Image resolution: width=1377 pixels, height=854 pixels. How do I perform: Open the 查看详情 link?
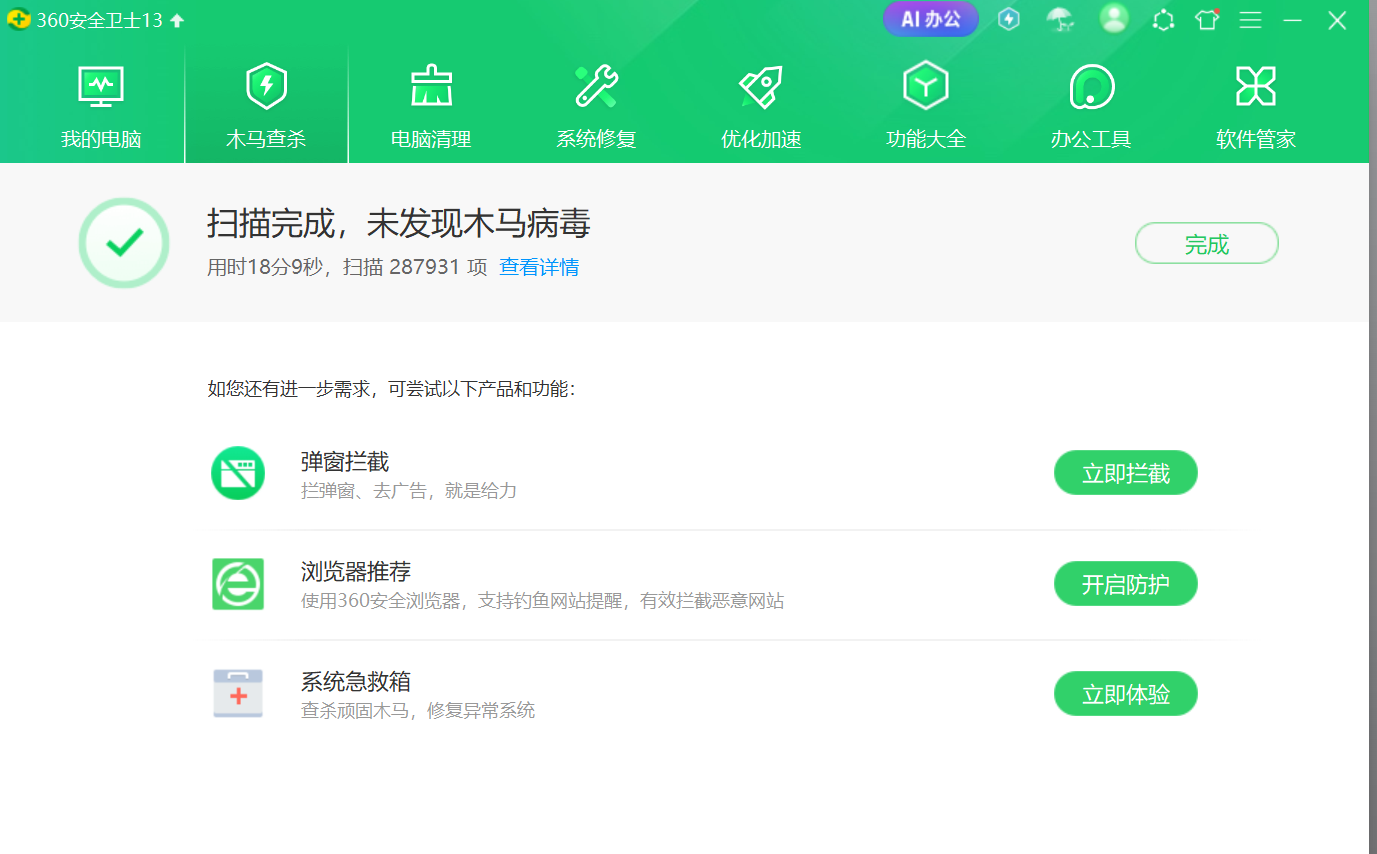point(539,267)
